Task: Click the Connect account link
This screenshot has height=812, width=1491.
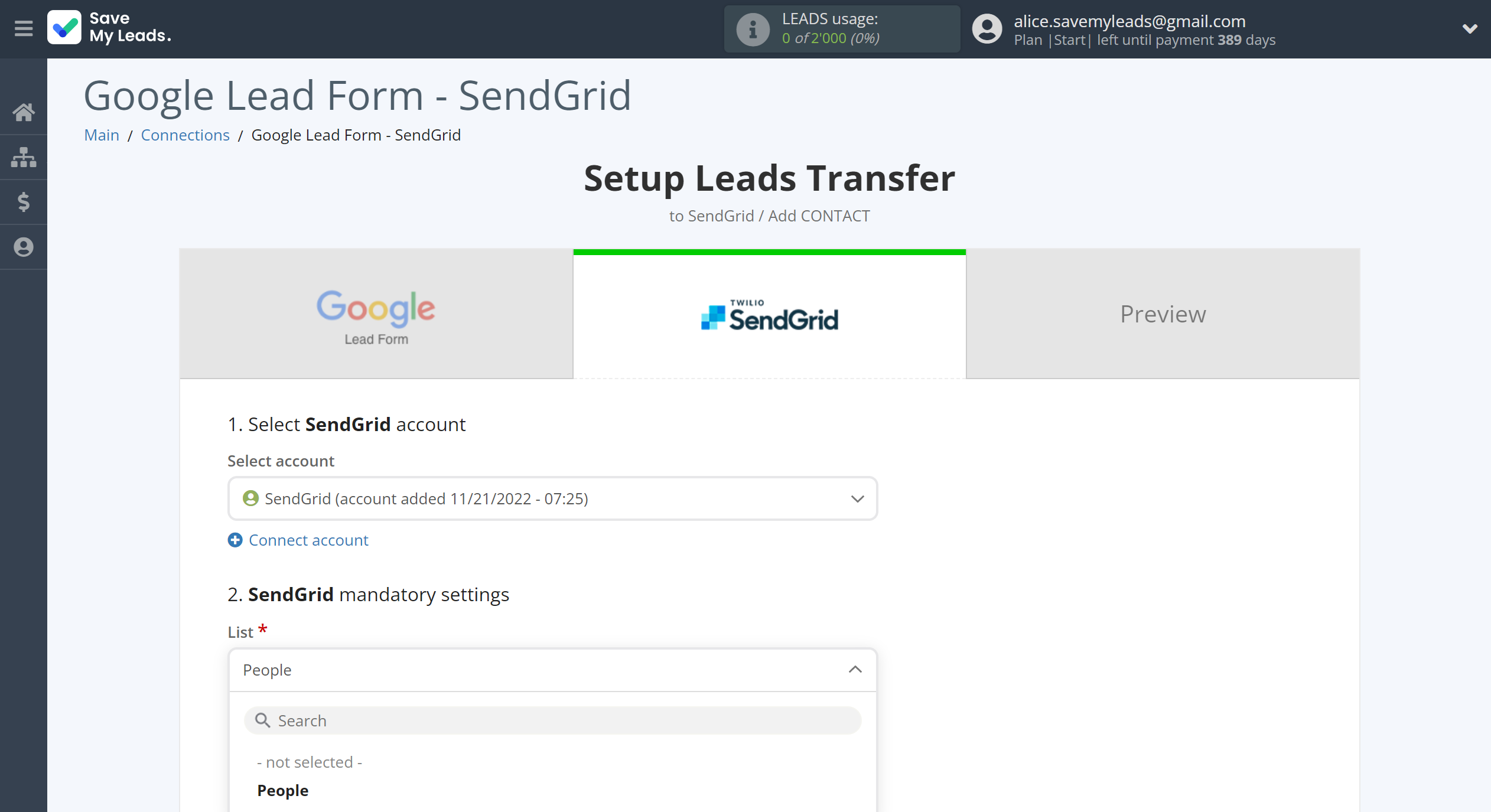Action: (309, 540)
